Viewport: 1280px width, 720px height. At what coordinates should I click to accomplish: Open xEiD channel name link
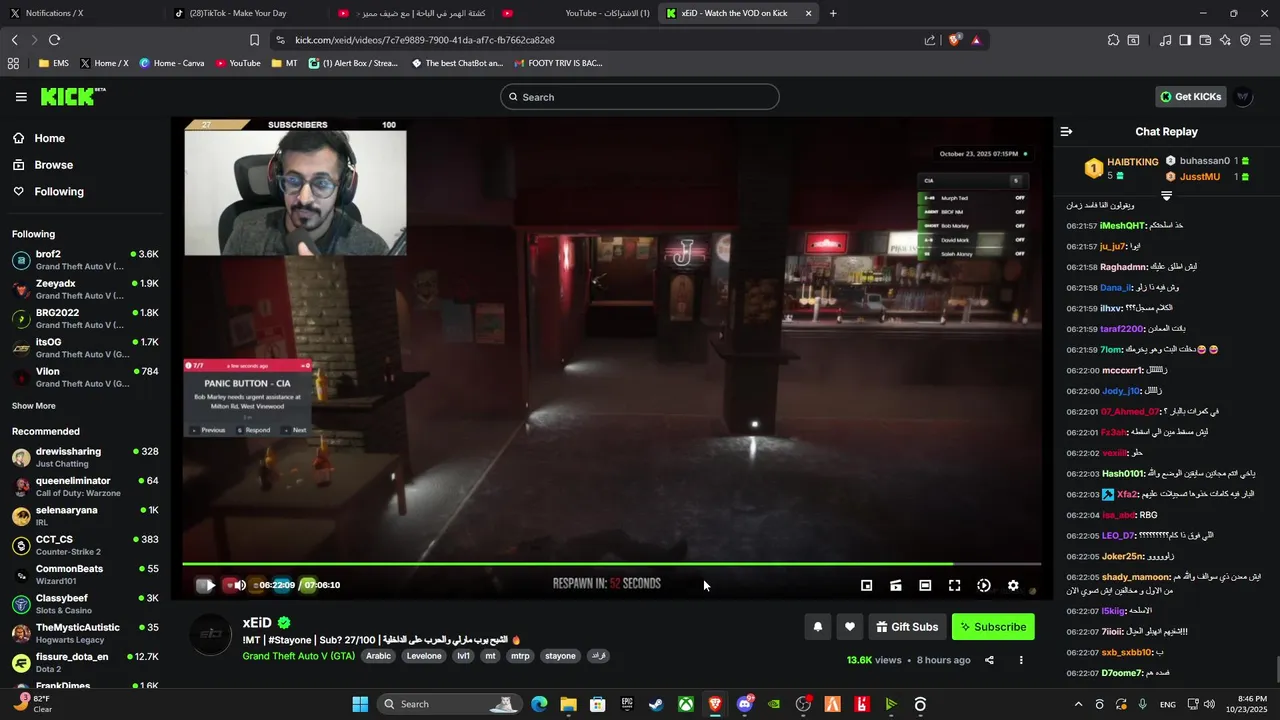click(x=257, y=623)
